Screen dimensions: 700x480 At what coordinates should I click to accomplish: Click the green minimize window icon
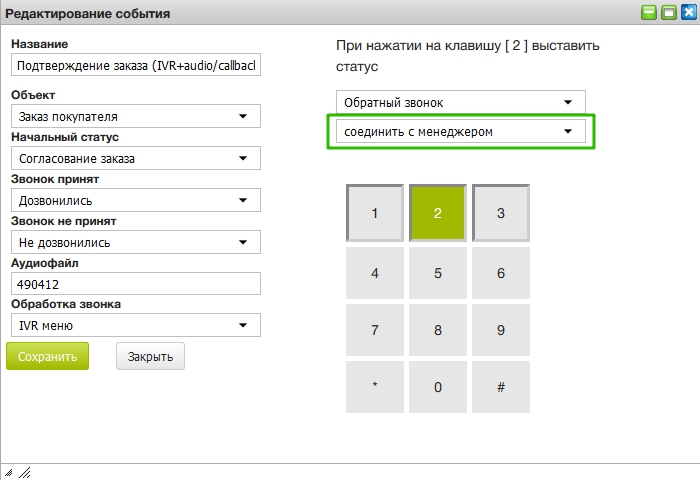[650, 13]
